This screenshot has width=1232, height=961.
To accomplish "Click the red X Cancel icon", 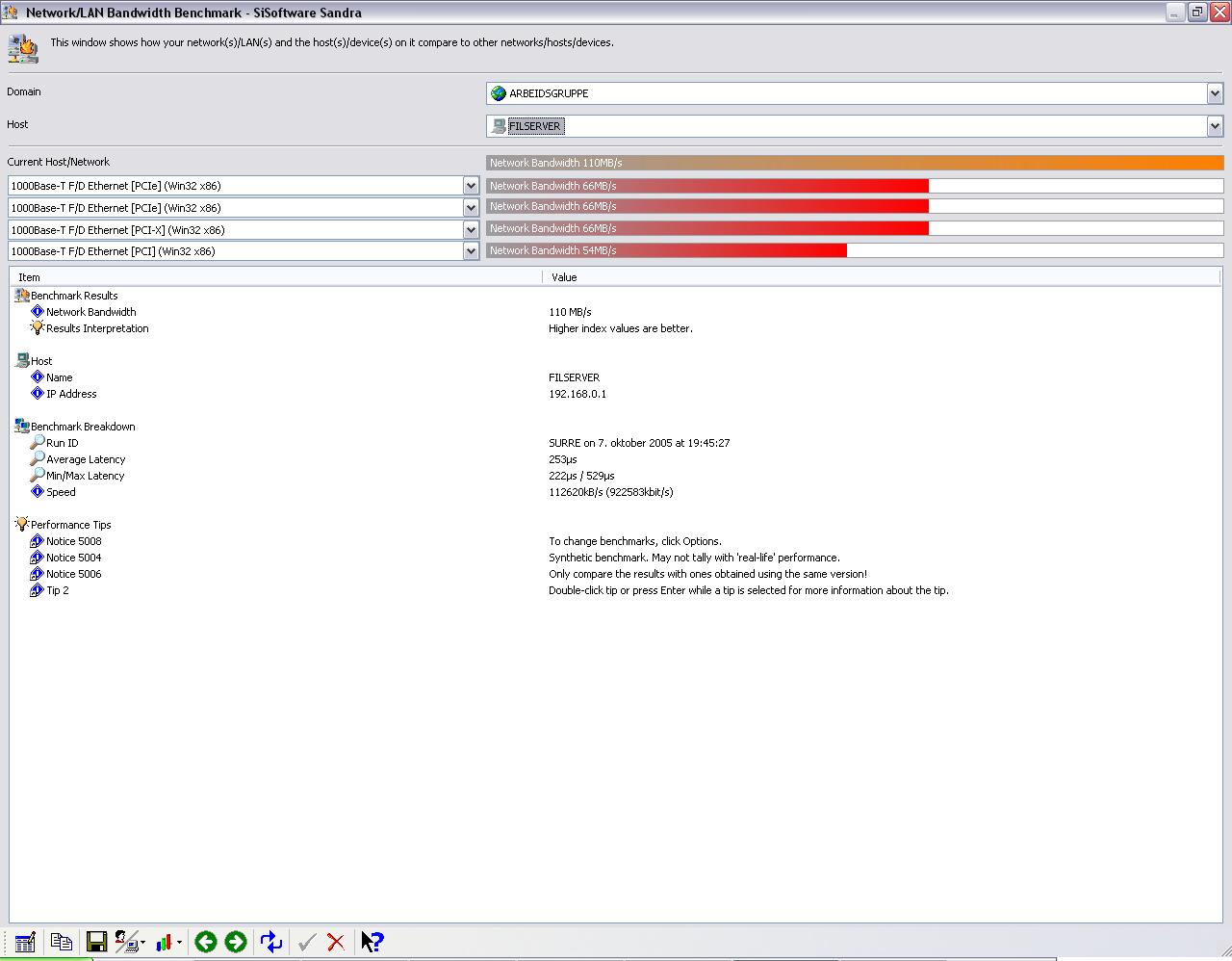I will point(336,942).
